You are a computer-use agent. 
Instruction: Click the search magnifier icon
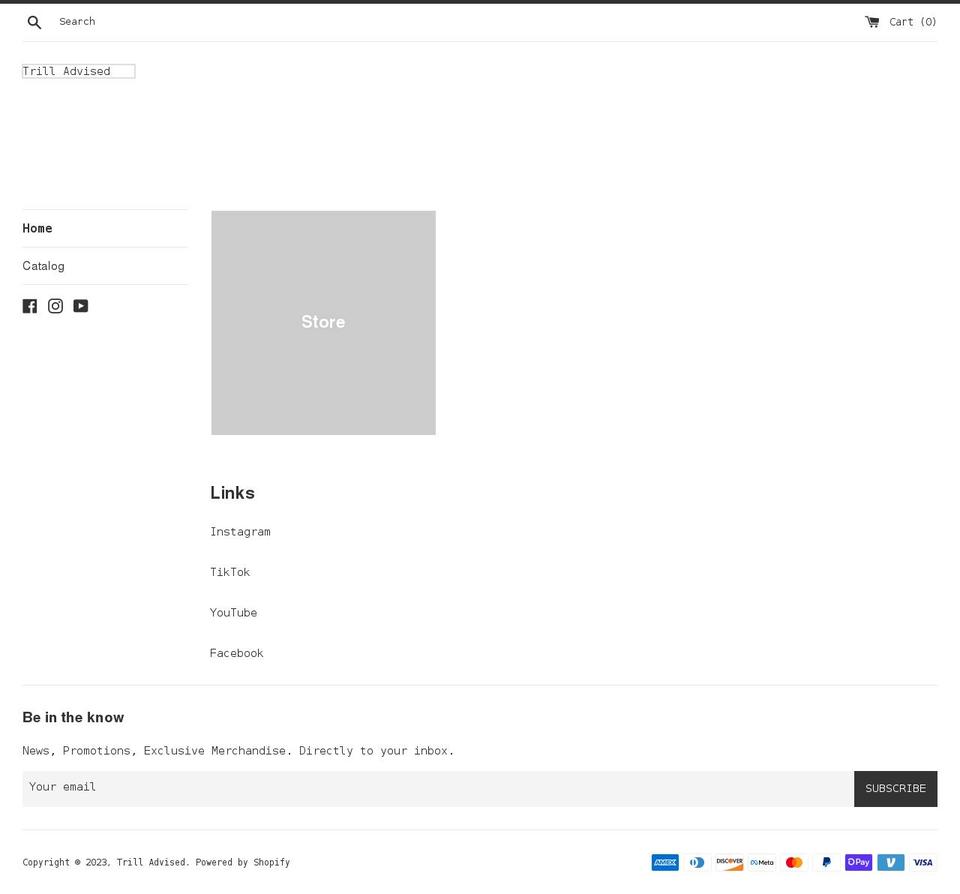tap(34, 22)
